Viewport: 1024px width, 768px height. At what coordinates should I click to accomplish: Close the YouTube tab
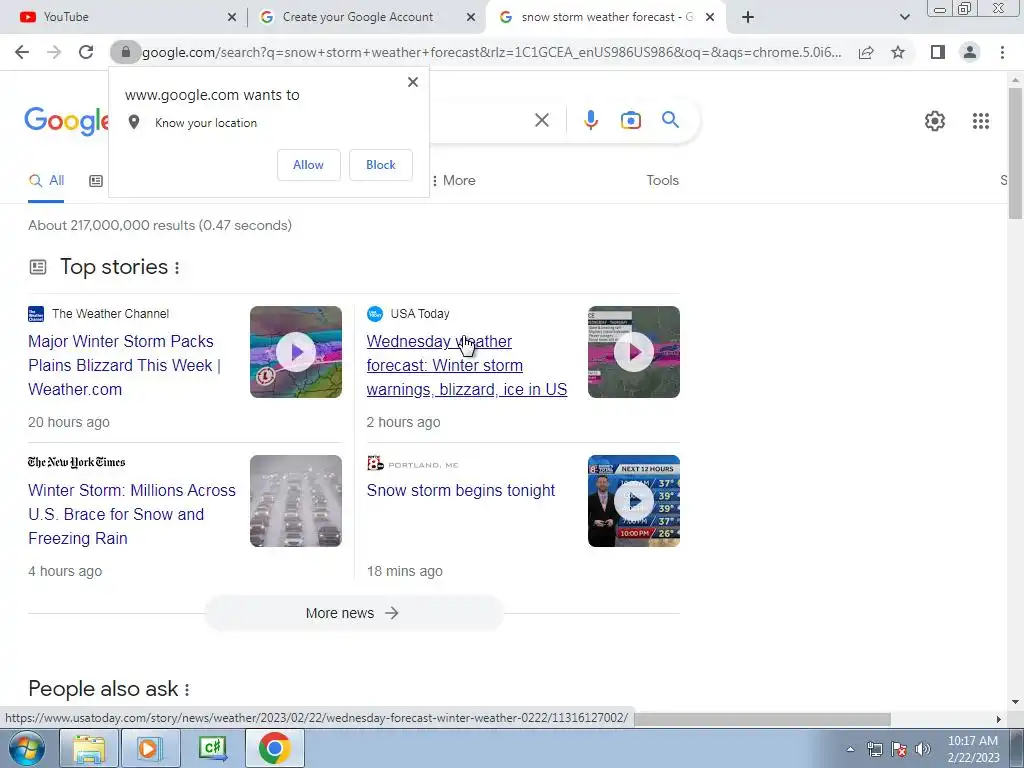point(232,17)
